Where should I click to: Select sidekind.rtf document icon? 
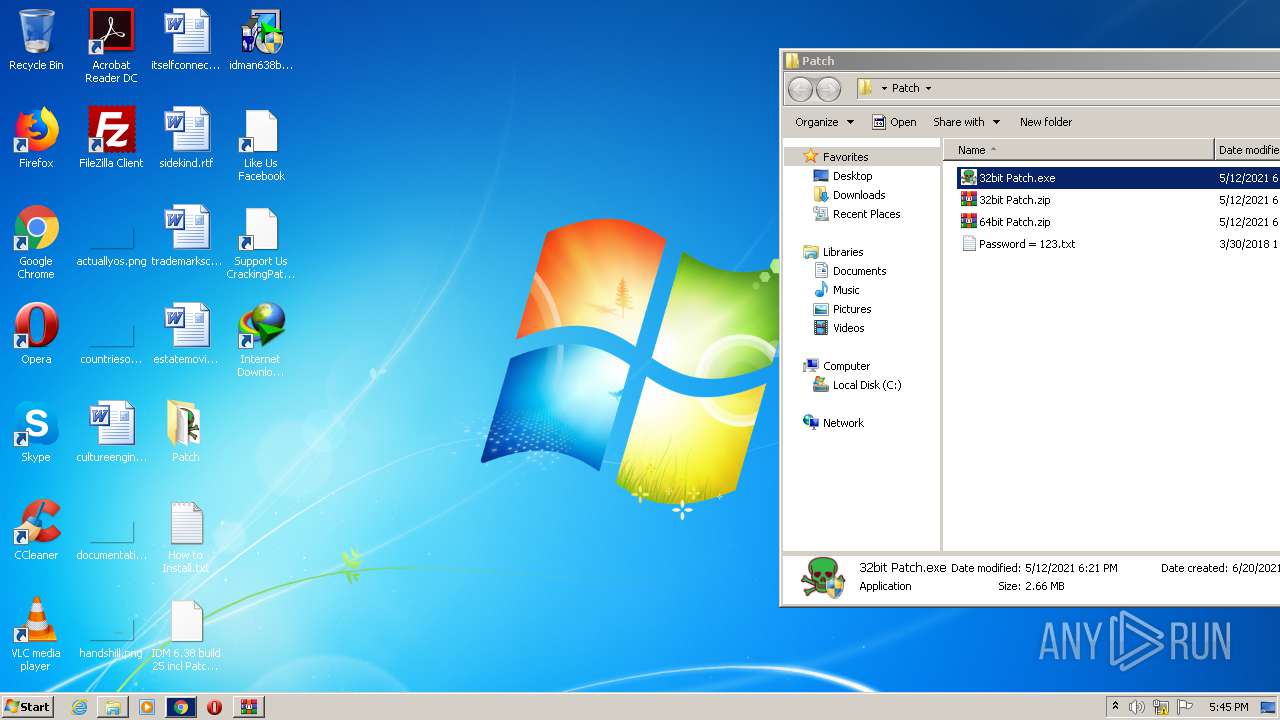click(x=186, y=138)
